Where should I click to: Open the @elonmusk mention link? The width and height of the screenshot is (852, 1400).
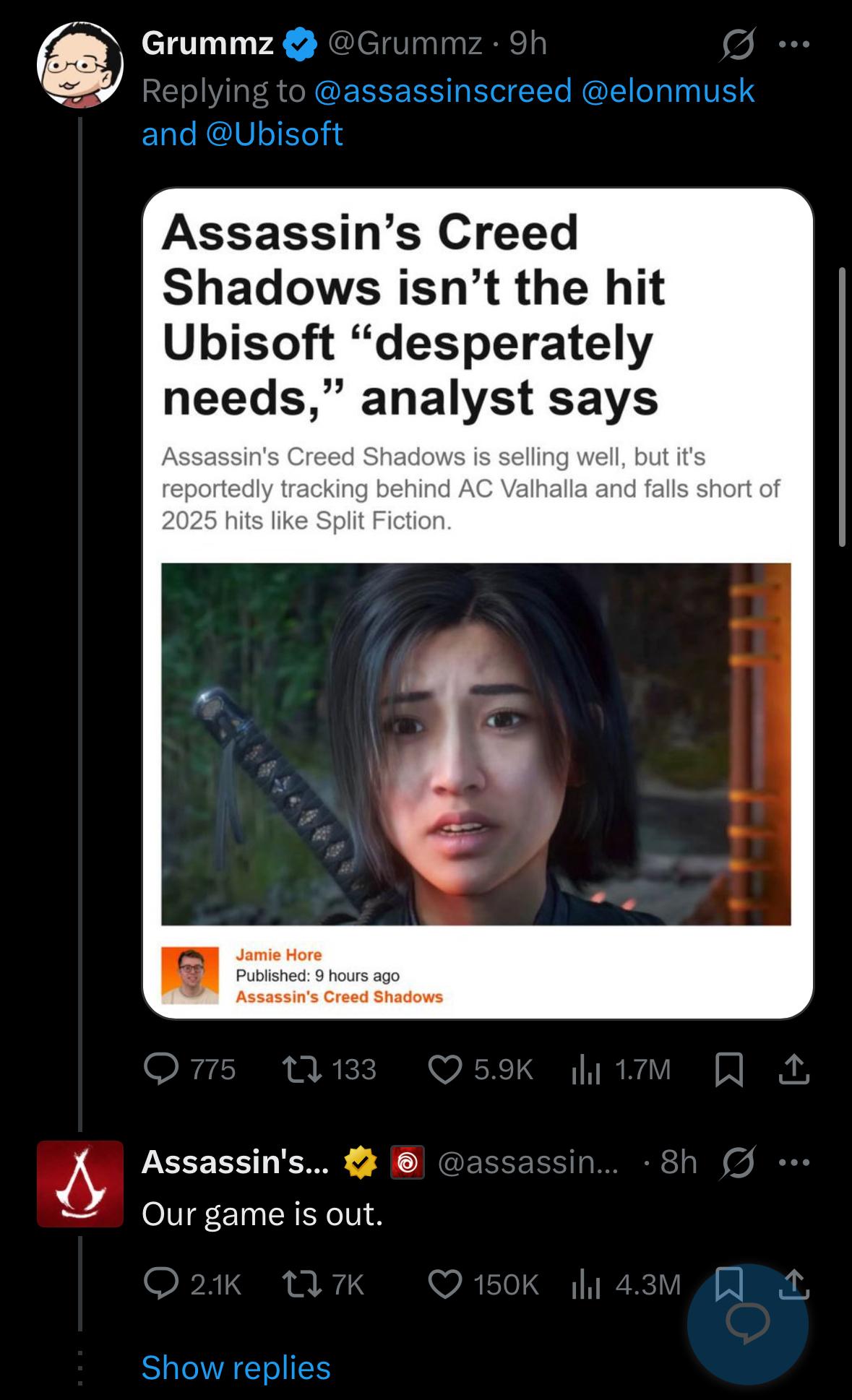(x=668, y=90)
